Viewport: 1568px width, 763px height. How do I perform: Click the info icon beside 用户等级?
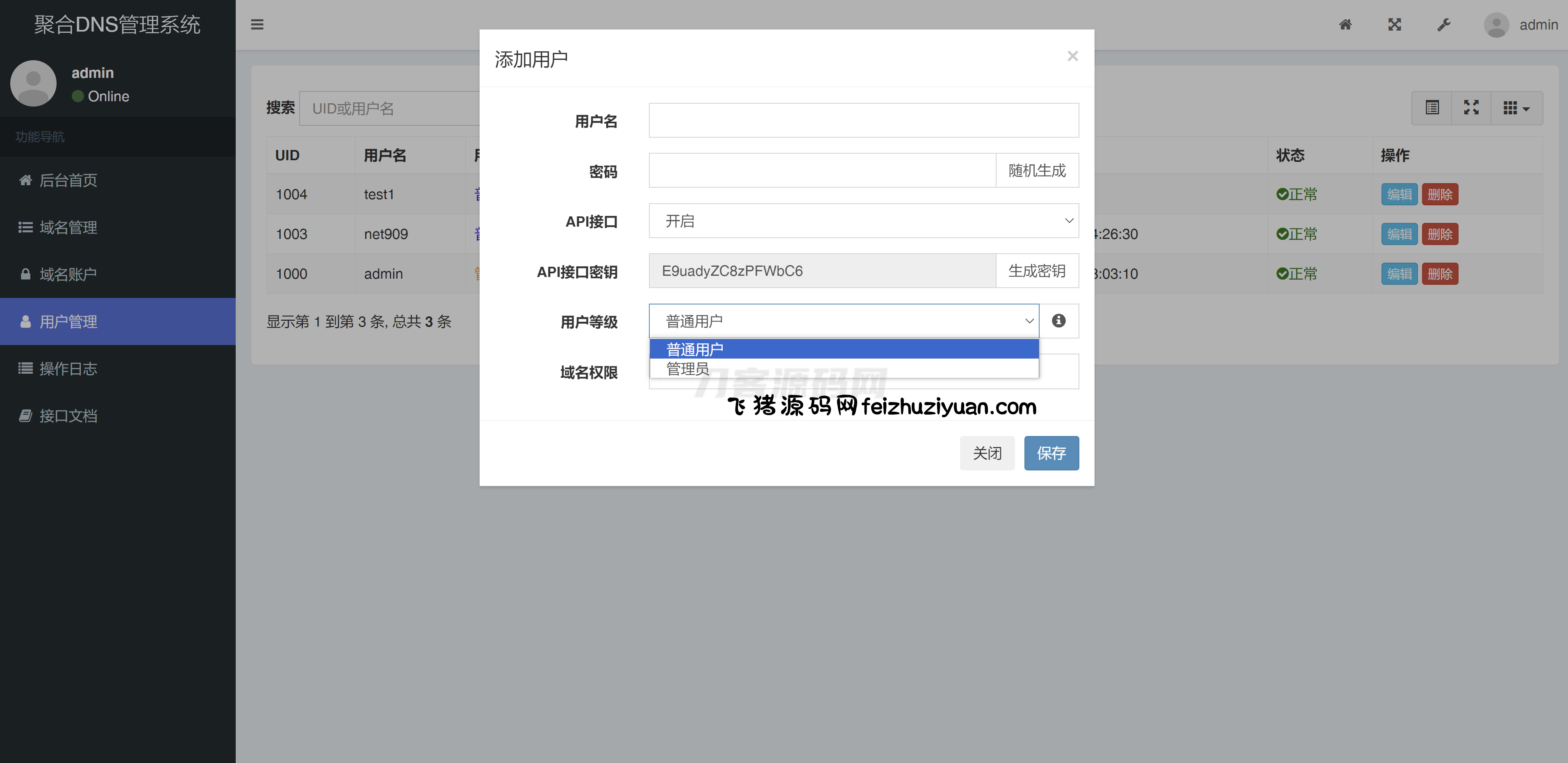point(1058,321)
